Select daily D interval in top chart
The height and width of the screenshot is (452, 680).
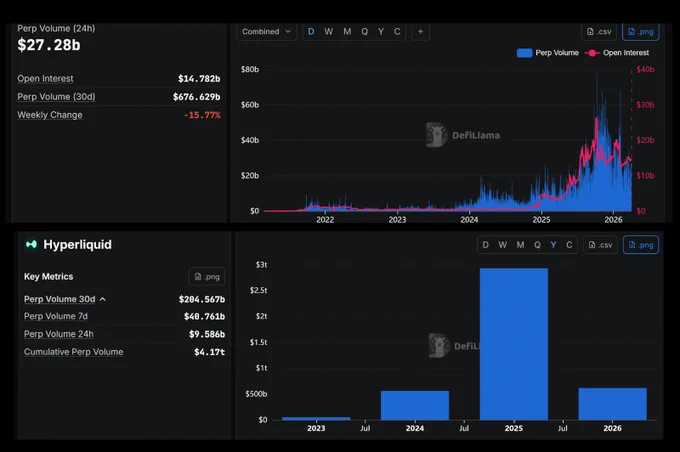click(311, 32)
